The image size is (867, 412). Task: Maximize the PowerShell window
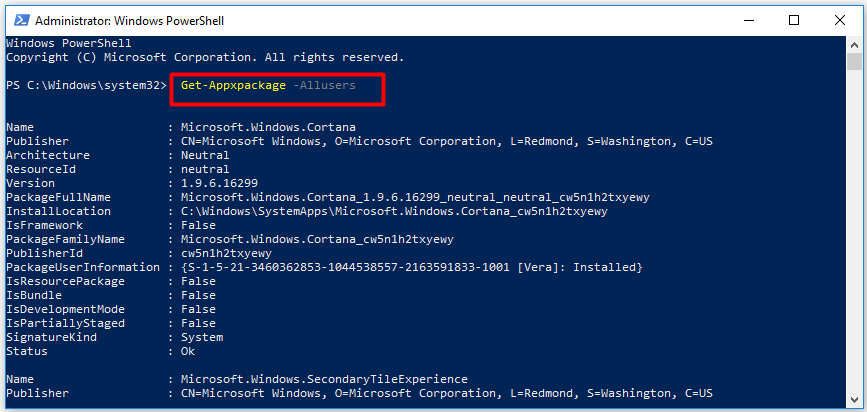(794, 19)
